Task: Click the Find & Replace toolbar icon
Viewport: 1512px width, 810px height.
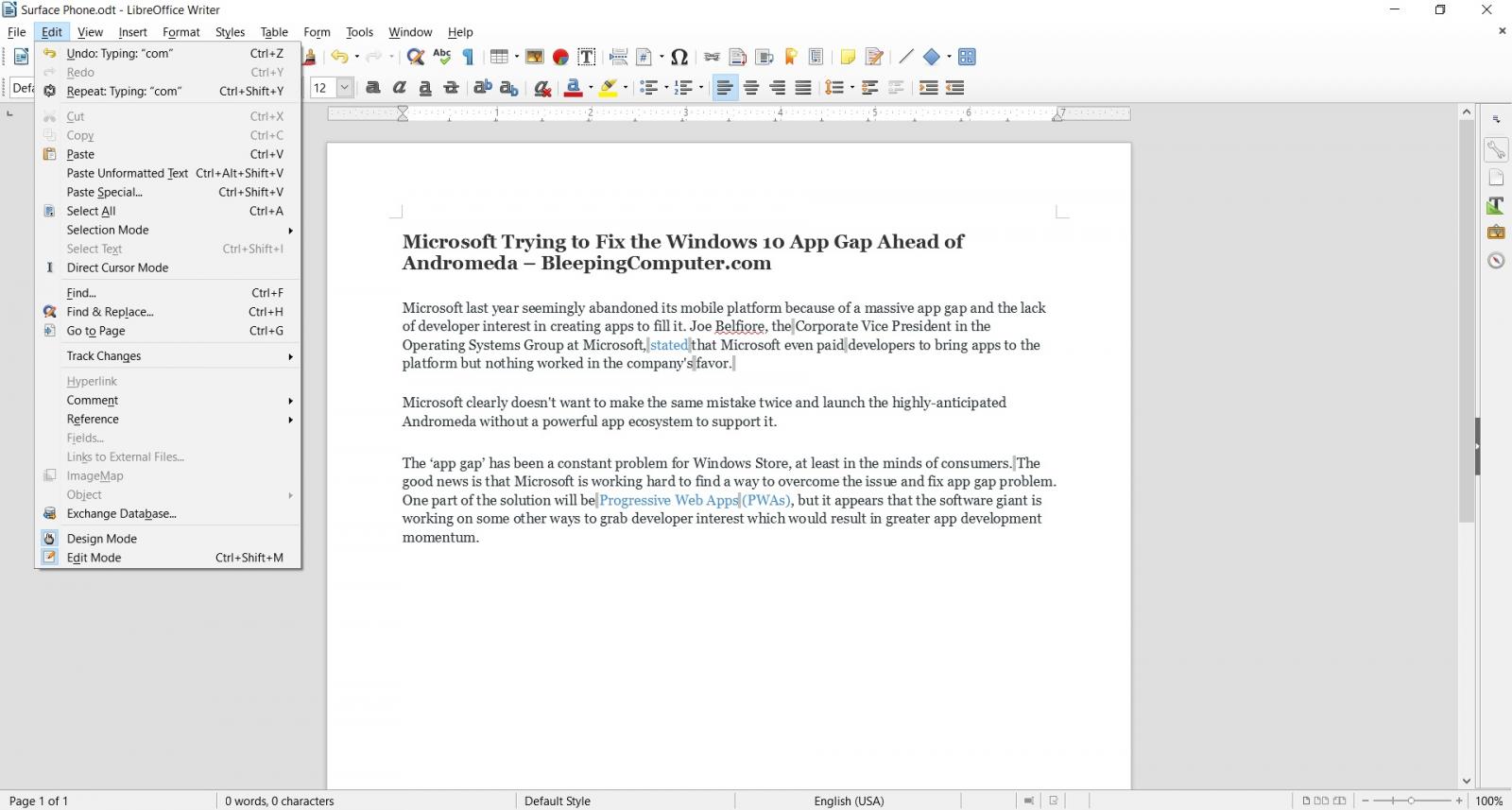Action: pyautogui.click(x=415, y=57)
